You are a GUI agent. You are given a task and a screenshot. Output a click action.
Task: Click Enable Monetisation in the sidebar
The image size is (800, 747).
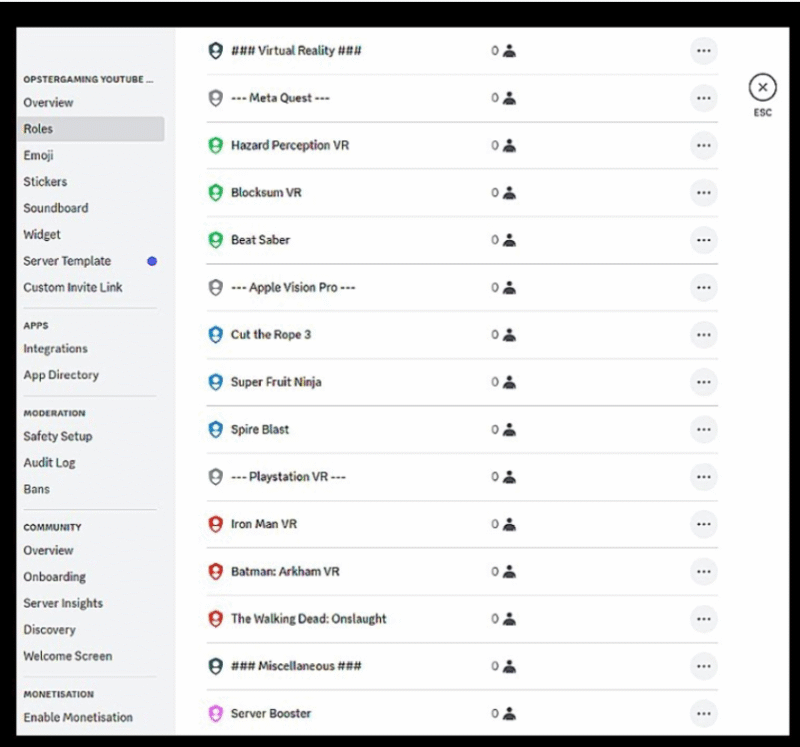tap(76, 717)
